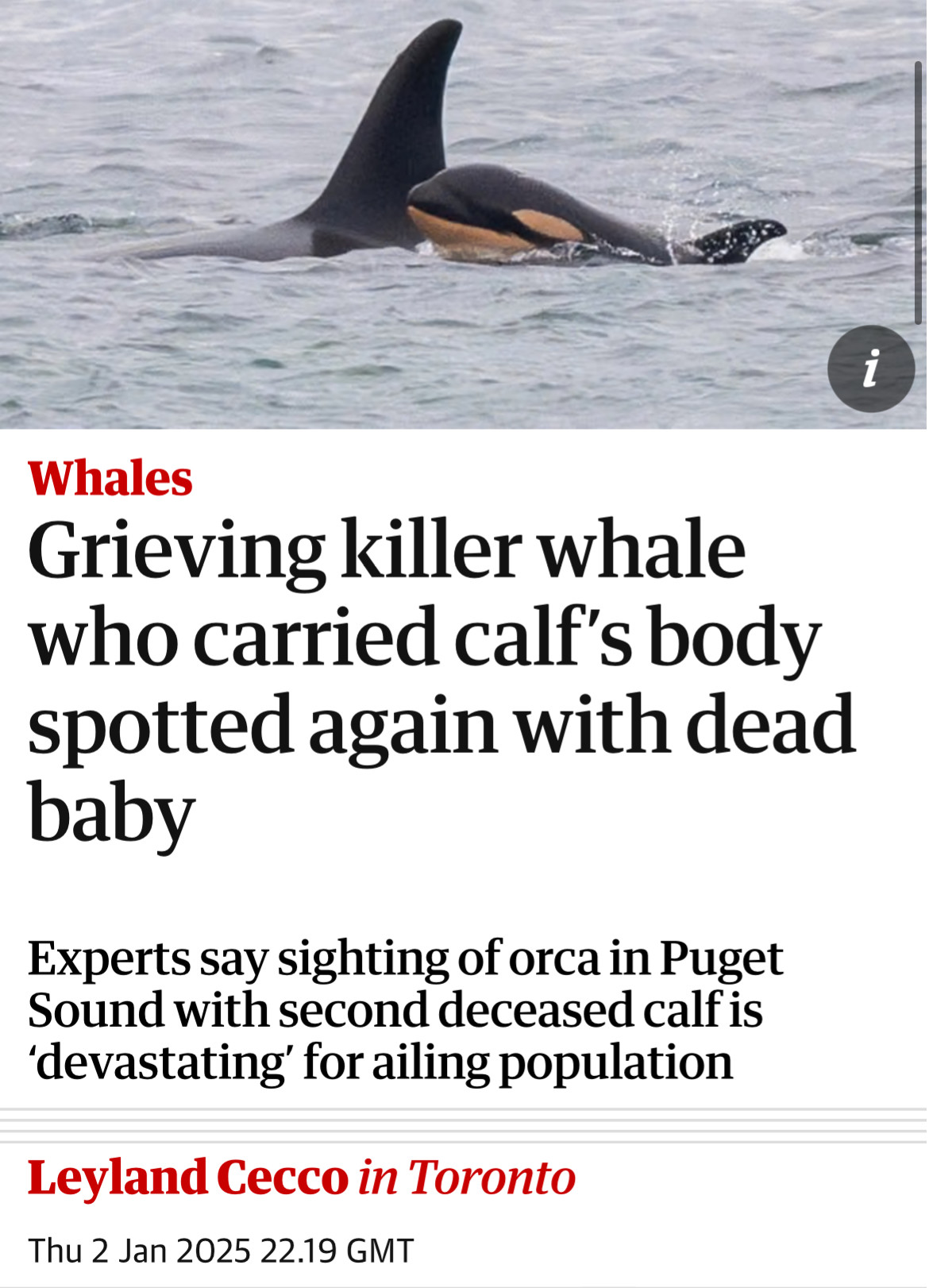Viewport: 929px width, 1288px height.
Task: Click the Thu 2 Jan 2025 timestamp
Action: (x=221, y=1251)
